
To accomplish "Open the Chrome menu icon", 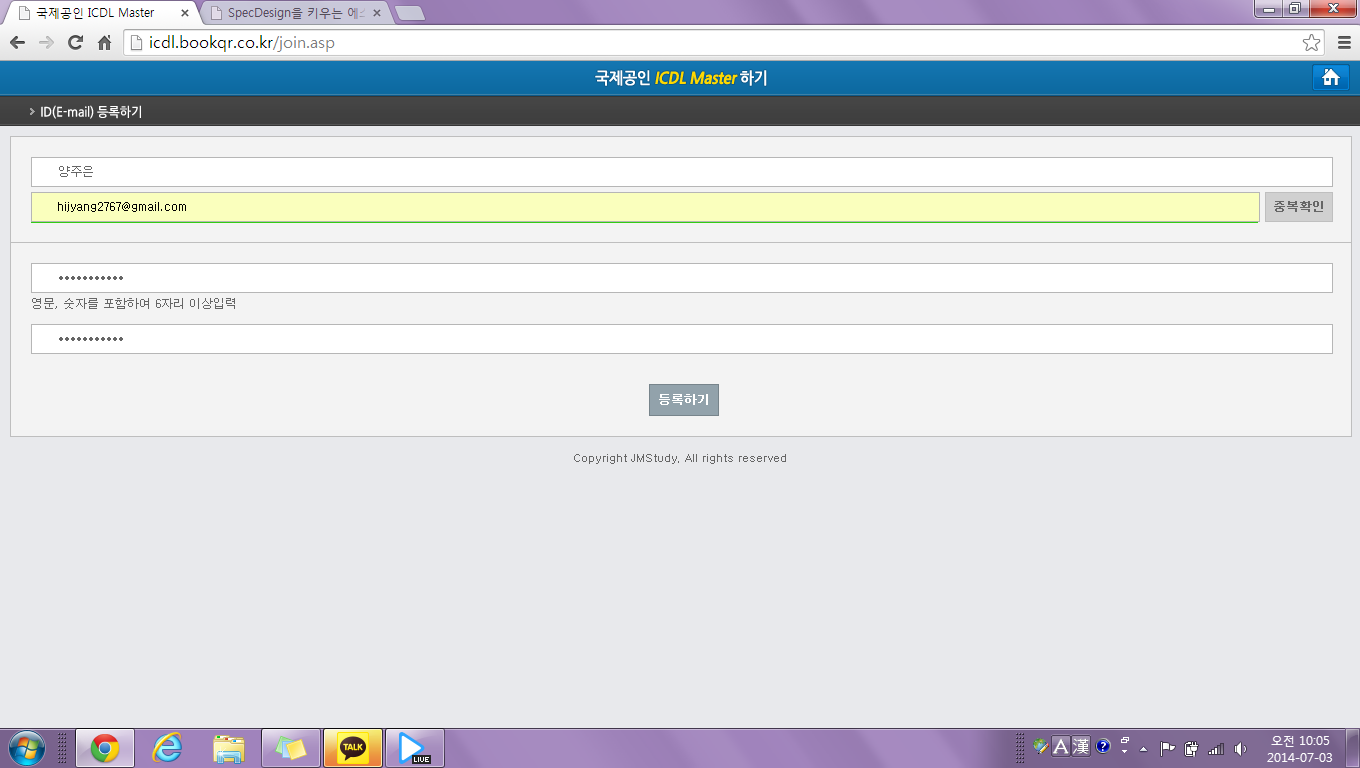I will click(1343, 42).
